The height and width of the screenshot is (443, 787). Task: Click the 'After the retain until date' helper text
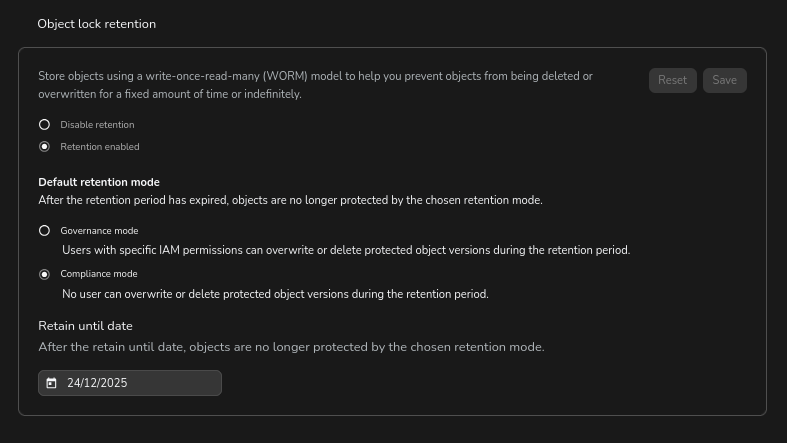(291, 347)
